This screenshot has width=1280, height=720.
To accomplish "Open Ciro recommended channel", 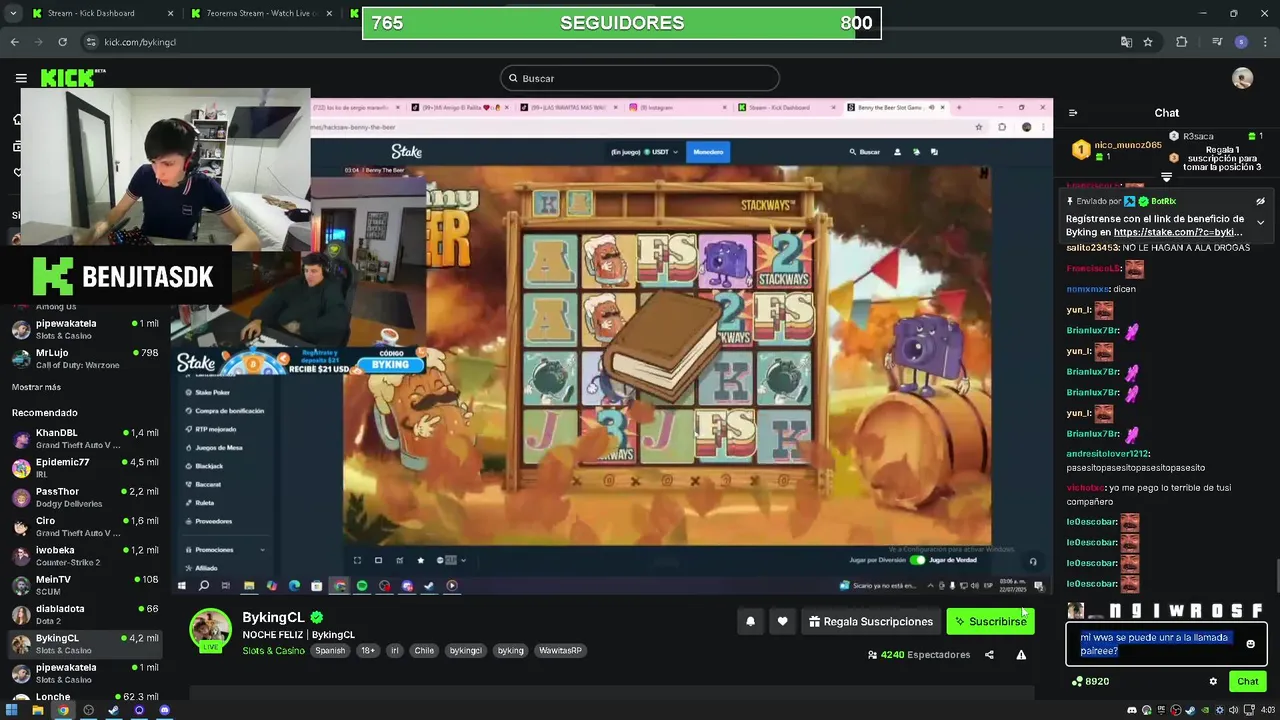I will coord(85,526).
